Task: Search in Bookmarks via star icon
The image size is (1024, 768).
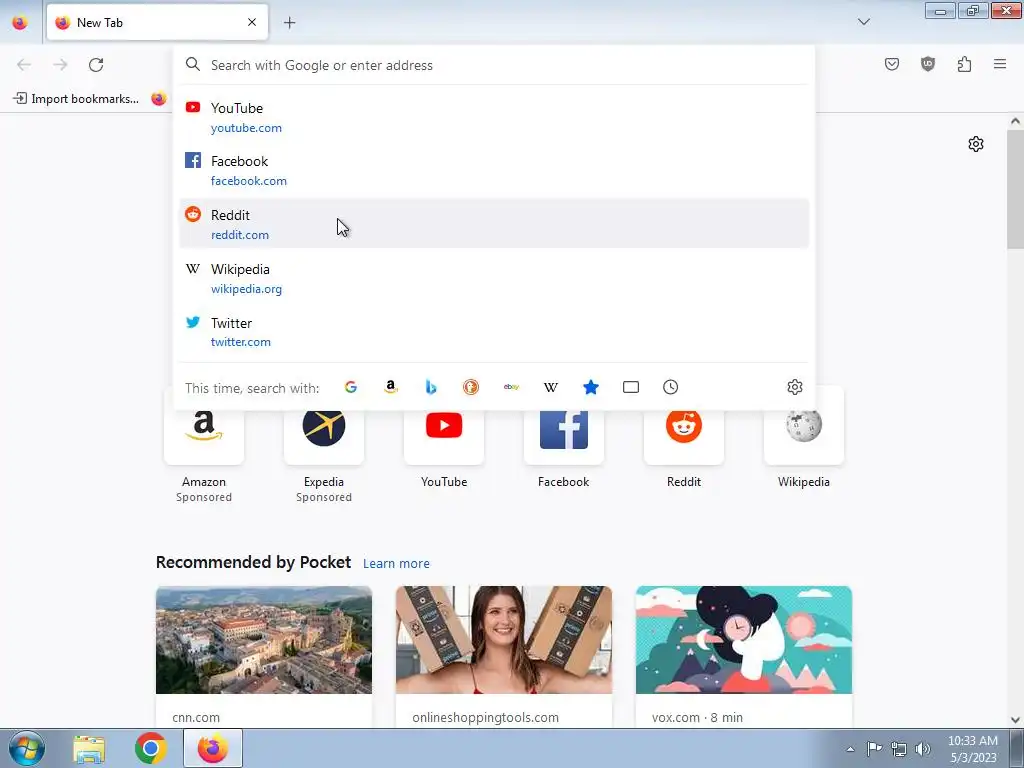Action: point(590,387)
